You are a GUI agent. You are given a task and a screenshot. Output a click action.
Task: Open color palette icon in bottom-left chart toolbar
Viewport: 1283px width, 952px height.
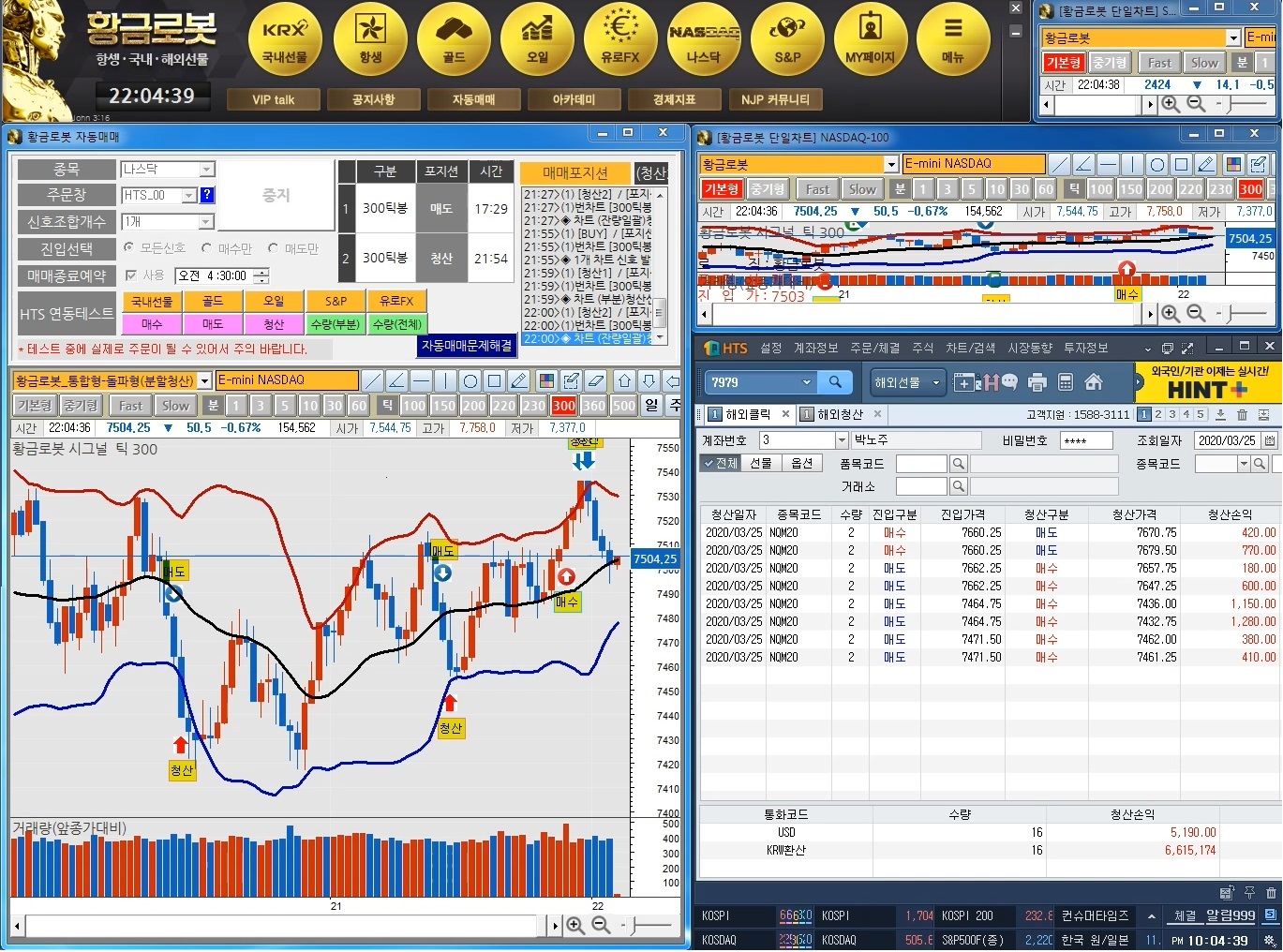tap(546, 380)
